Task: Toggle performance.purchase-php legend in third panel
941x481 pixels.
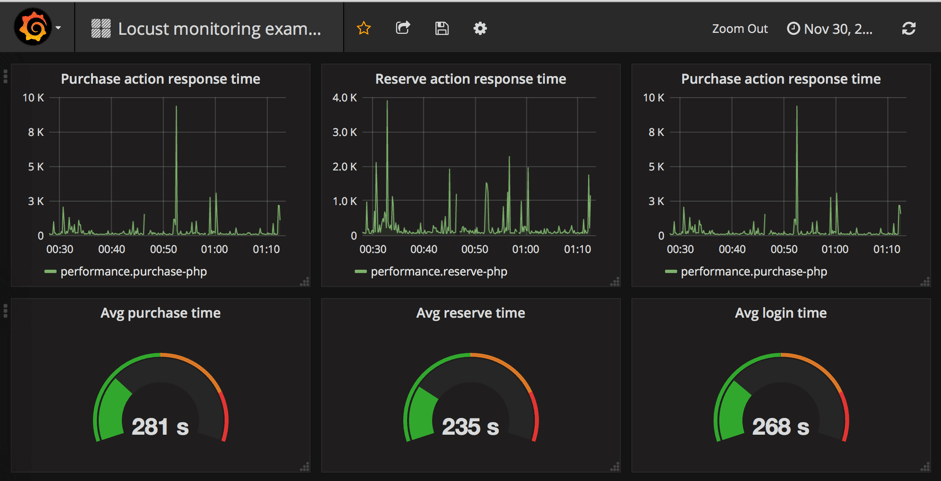Action: tap(754, 272)
